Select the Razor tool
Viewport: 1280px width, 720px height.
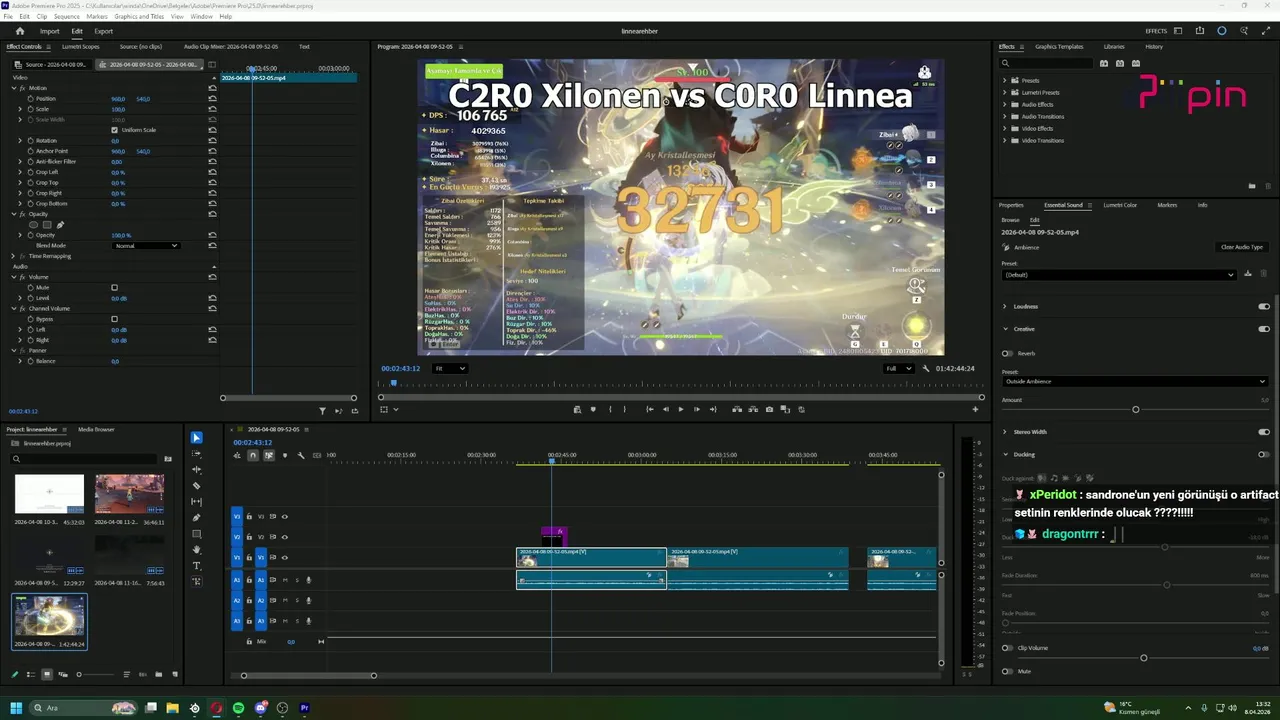(x=196, y=486)
